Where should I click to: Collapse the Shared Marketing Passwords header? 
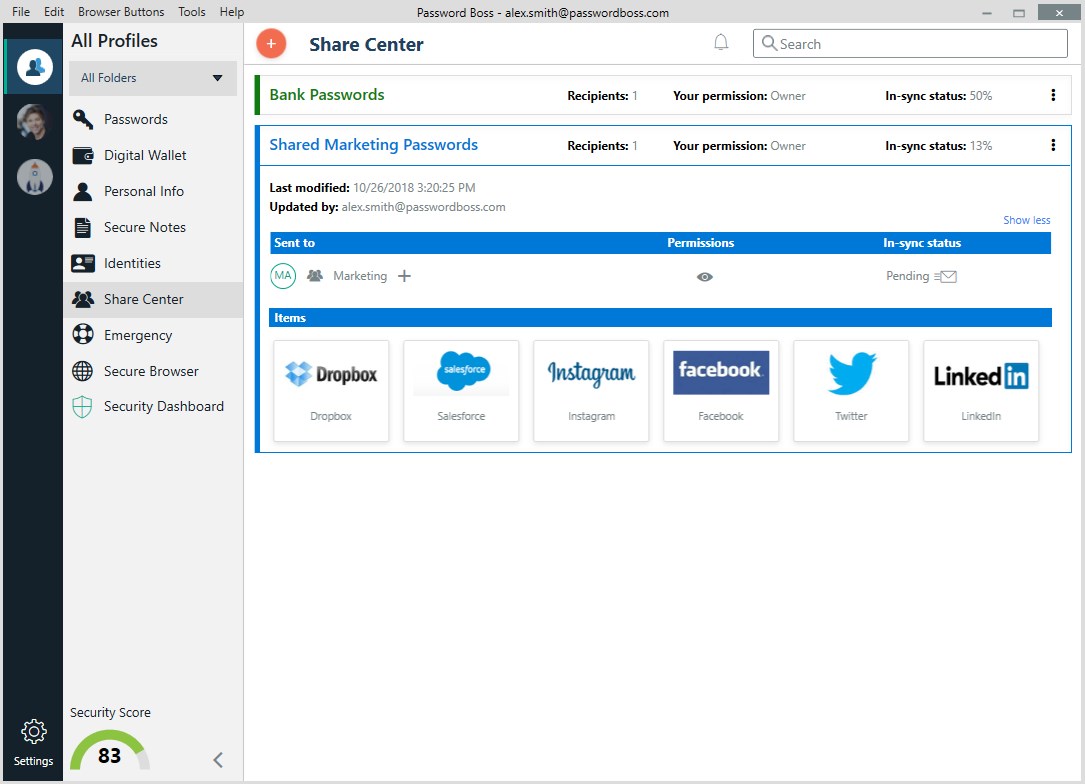coord(664,145)
